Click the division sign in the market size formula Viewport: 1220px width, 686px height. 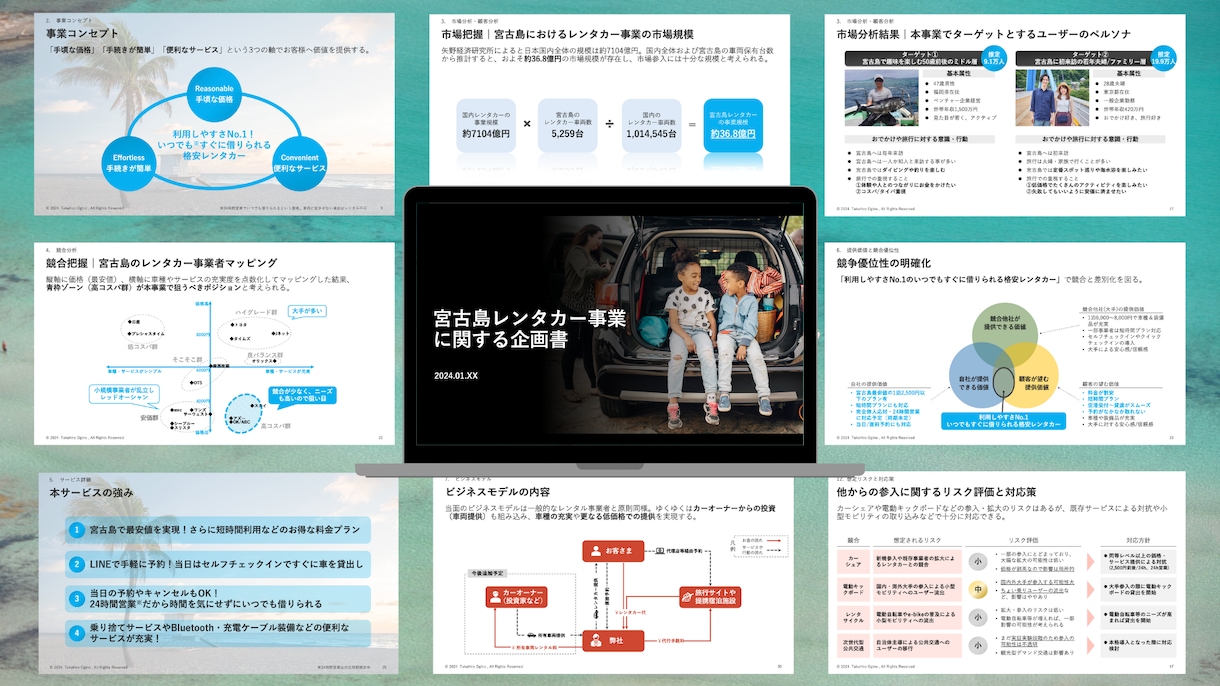tap(609, 125)
